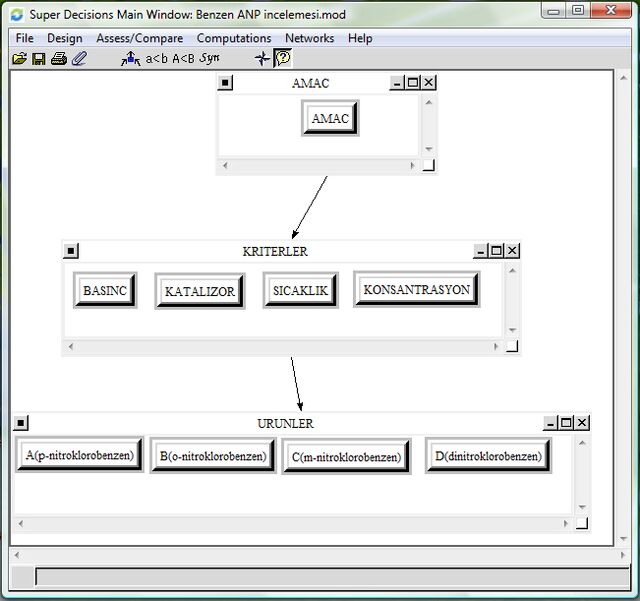Click the Super Decisions app icon in title bar
The image size is (640, 601).
point(17,15)
